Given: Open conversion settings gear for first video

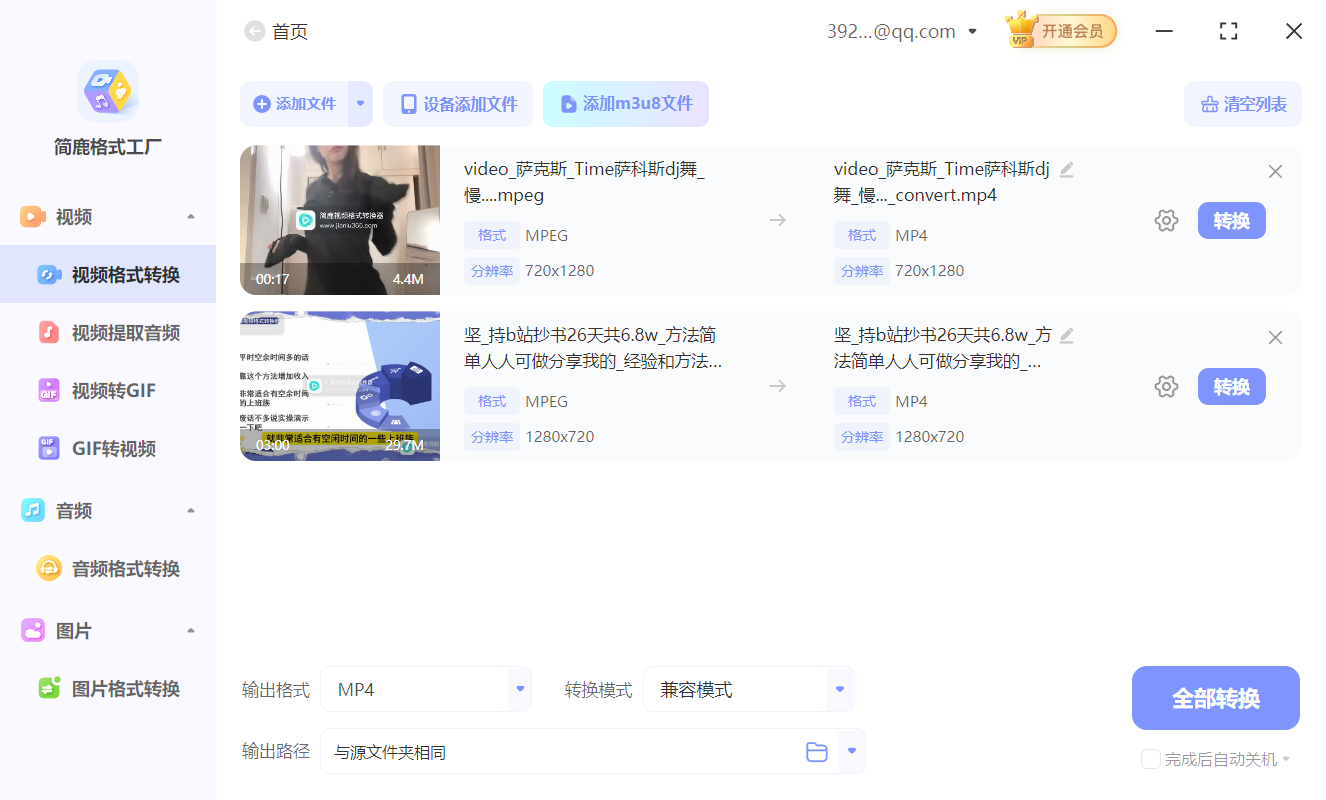Looking at the screenshot, I should (x=1166, y=220).
